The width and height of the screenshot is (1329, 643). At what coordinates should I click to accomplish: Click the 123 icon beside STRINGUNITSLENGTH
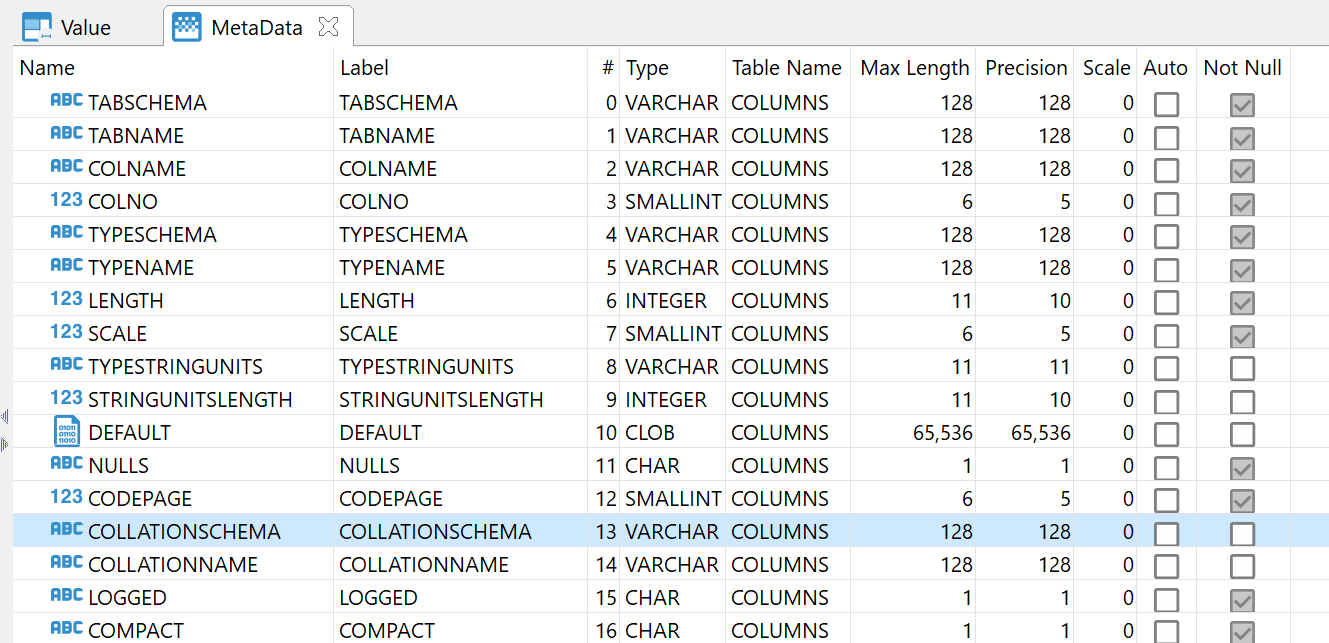pos(66,399)
